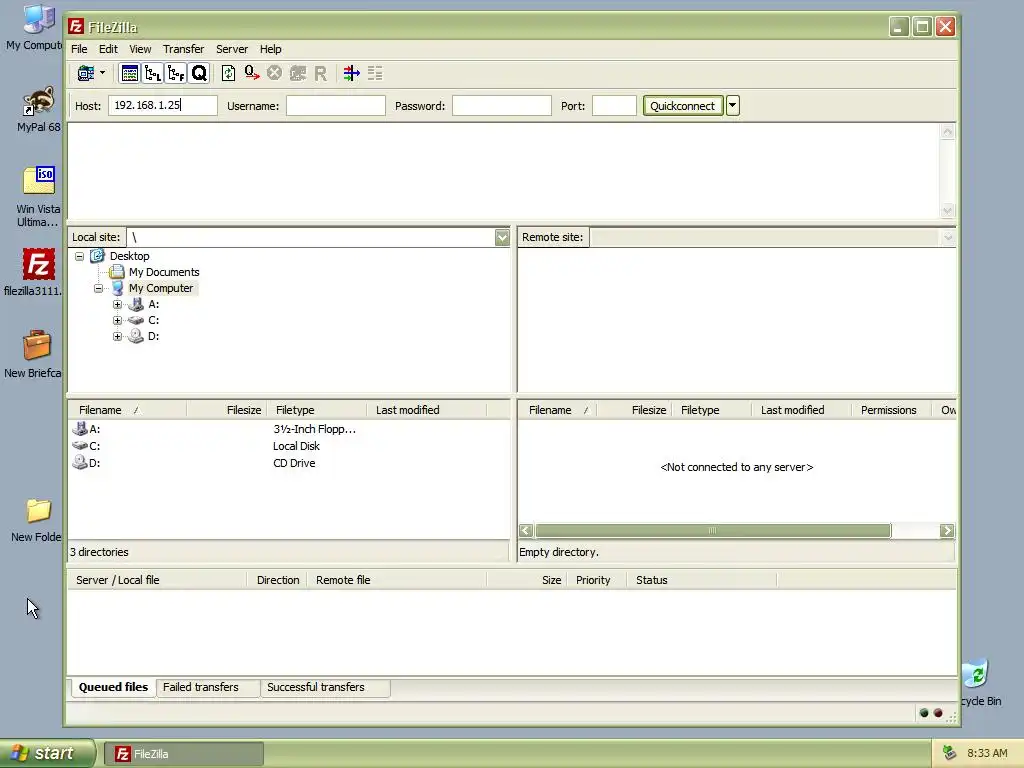Image resolution: width=1024 pixels, height=768 pixels.
Task: Toggle message log display
Action: [x=129, y=73]
